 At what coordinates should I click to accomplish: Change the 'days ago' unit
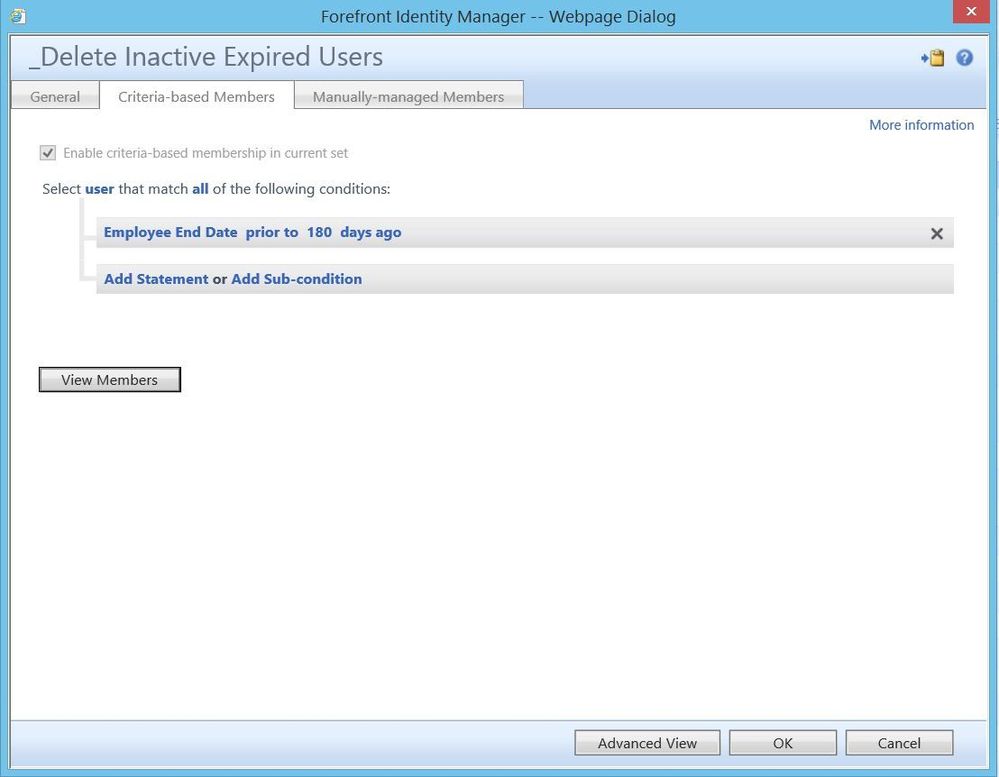[371, 232]
